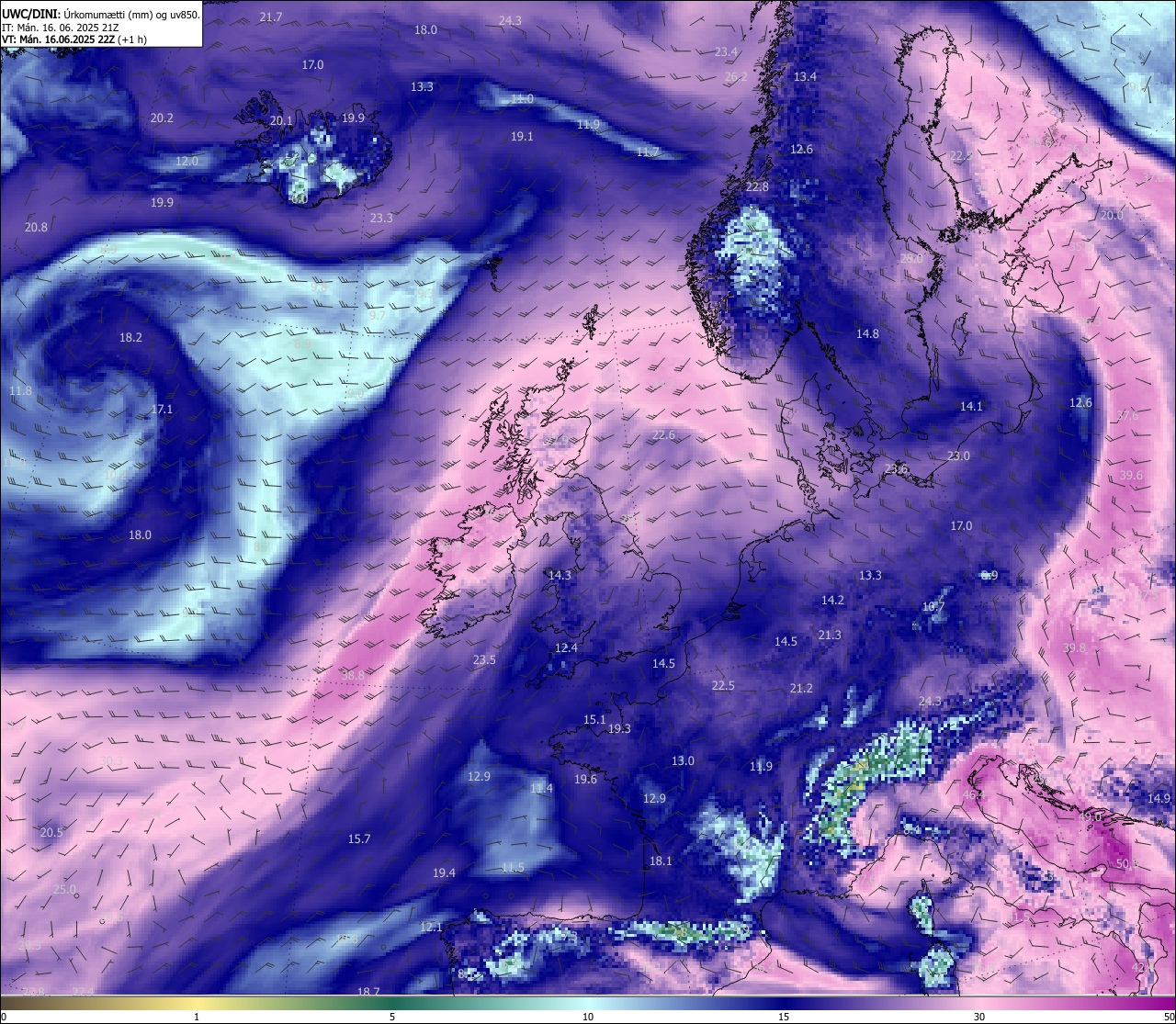Click the 'IT: Mán. 16. 06. 2025 21Z' line
This screenshot has height=1024, width=1176.
pos(61,28)
